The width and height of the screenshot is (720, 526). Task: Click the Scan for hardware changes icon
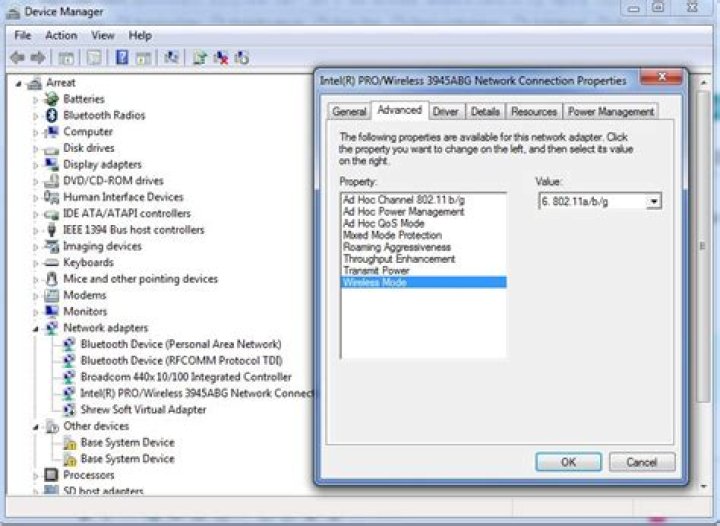(x=171, y=58)
